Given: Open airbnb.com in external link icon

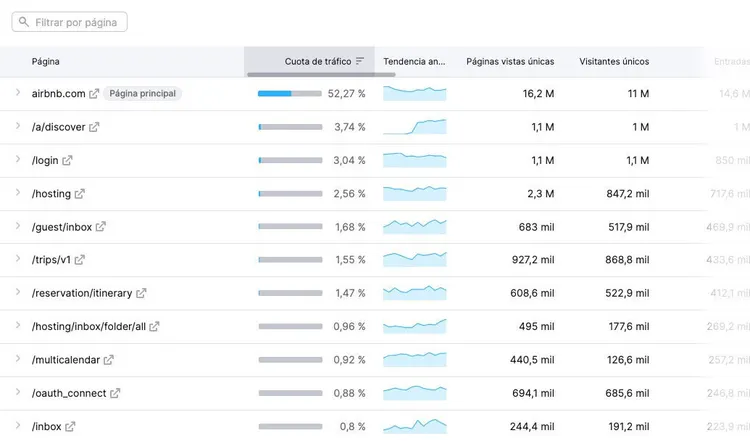Looking at the screenshot, I should tap(94, 94).
